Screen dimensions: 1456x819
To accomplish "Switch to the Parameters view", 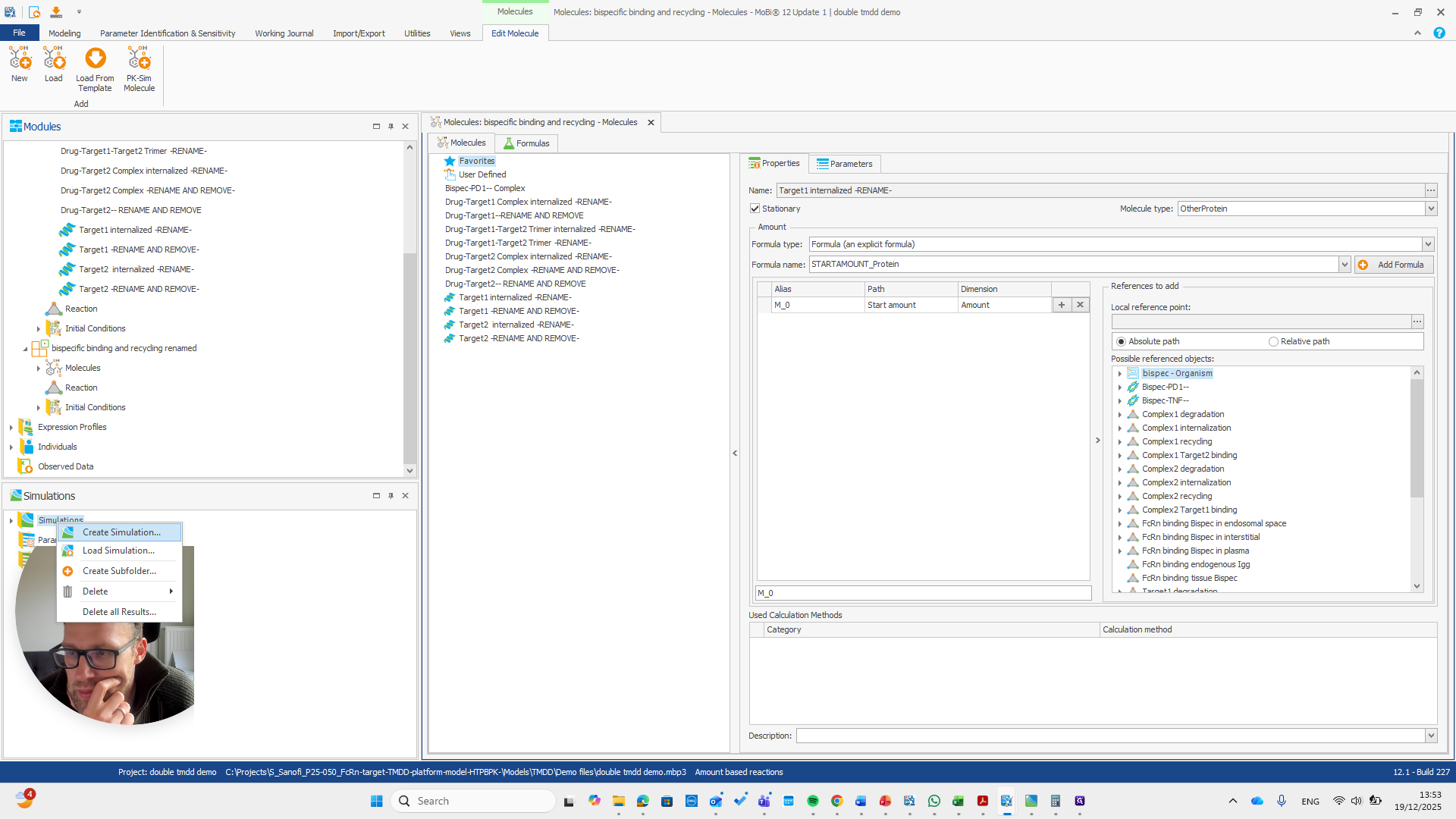I will coord(844,164).
